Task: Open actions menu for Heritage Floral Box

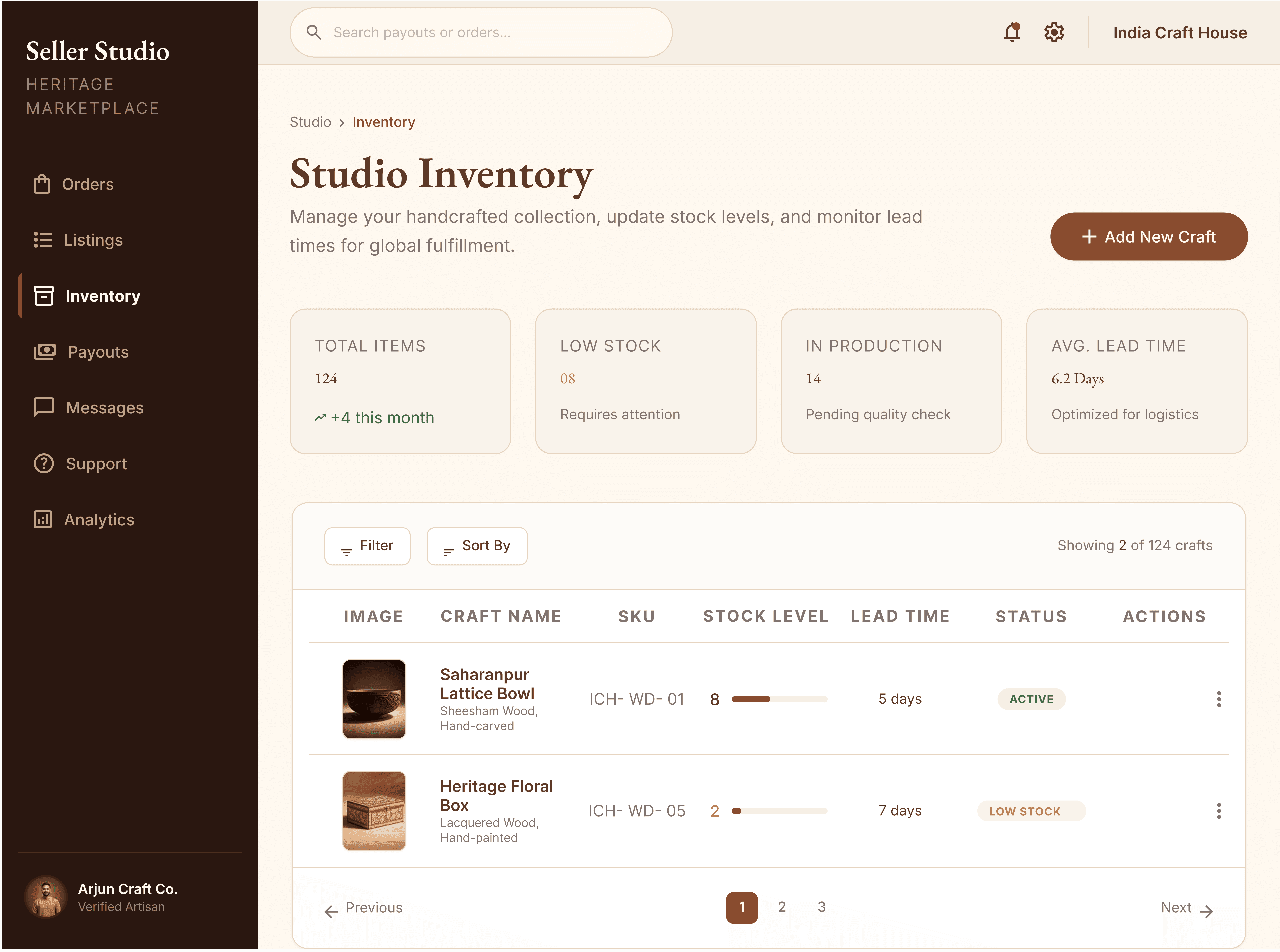Action: [x=1218, y=811]
